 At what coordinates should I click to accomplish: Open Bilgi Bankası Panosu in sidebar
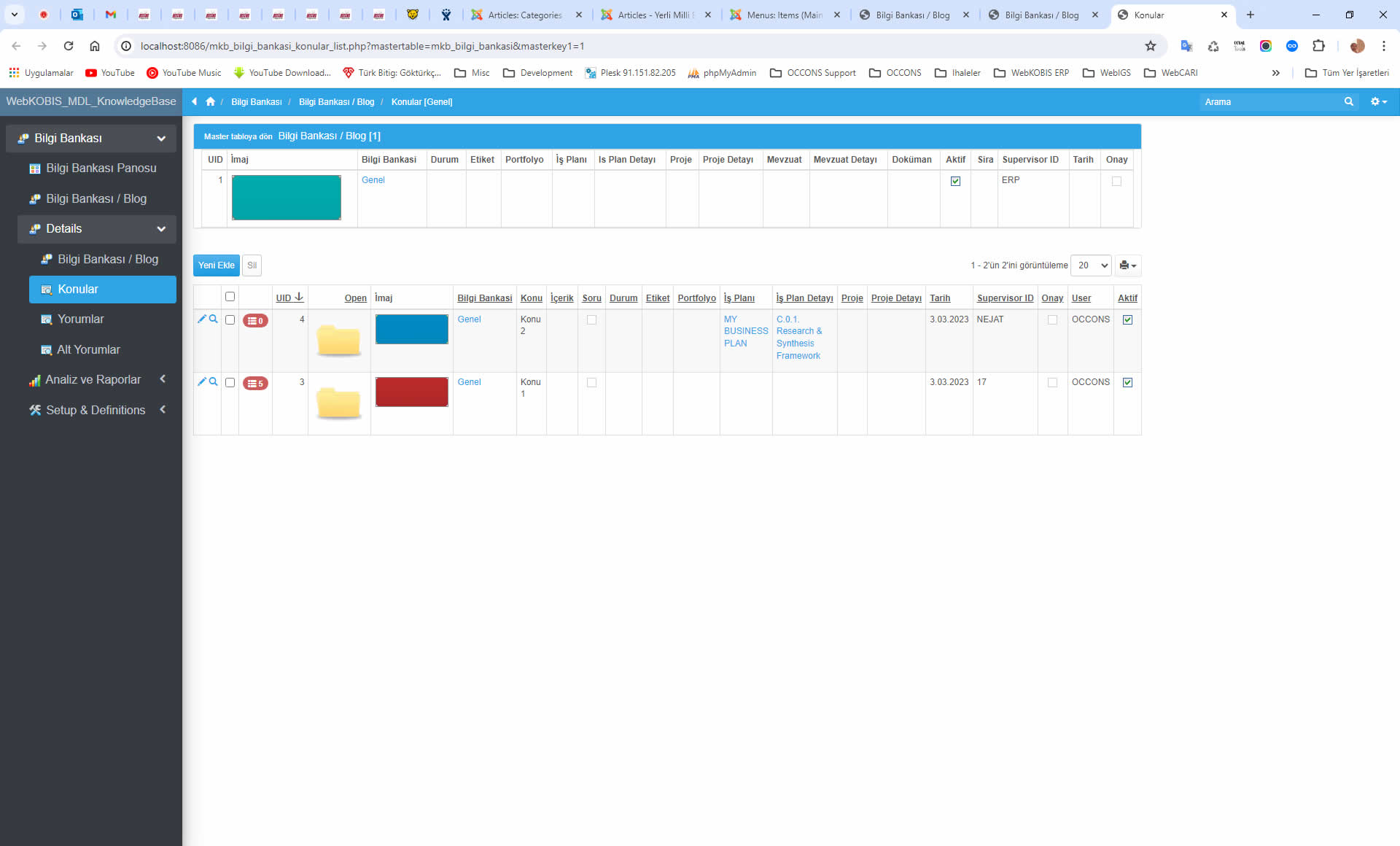click(97, 168)
